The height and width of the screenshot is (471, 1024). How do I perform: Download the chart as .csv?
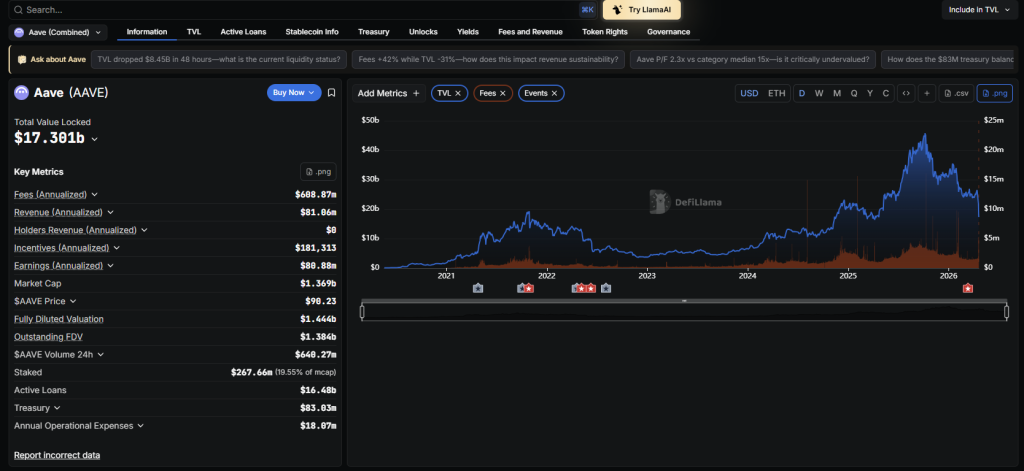[x=955, y=93]
